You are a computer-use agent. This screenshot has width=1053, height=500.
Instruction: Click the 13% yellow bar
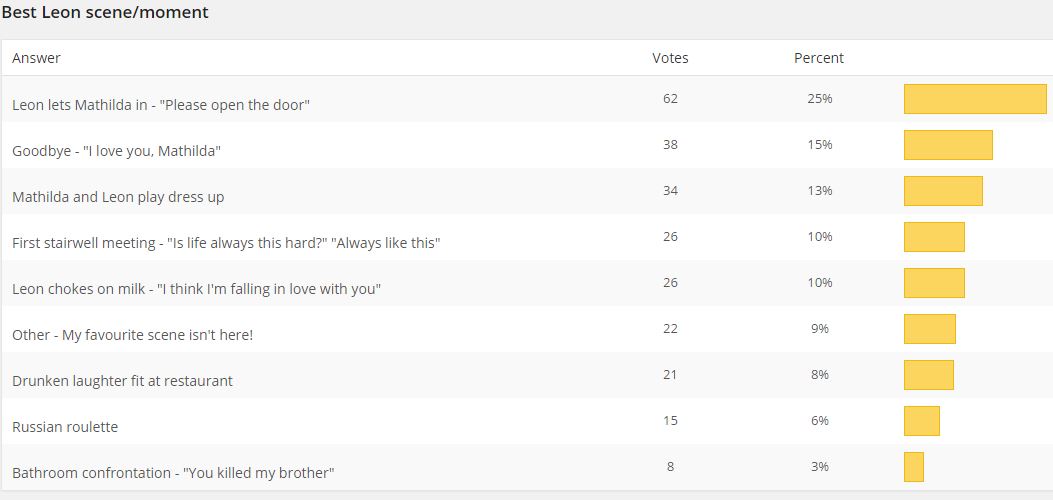click(x=944, y=191)
